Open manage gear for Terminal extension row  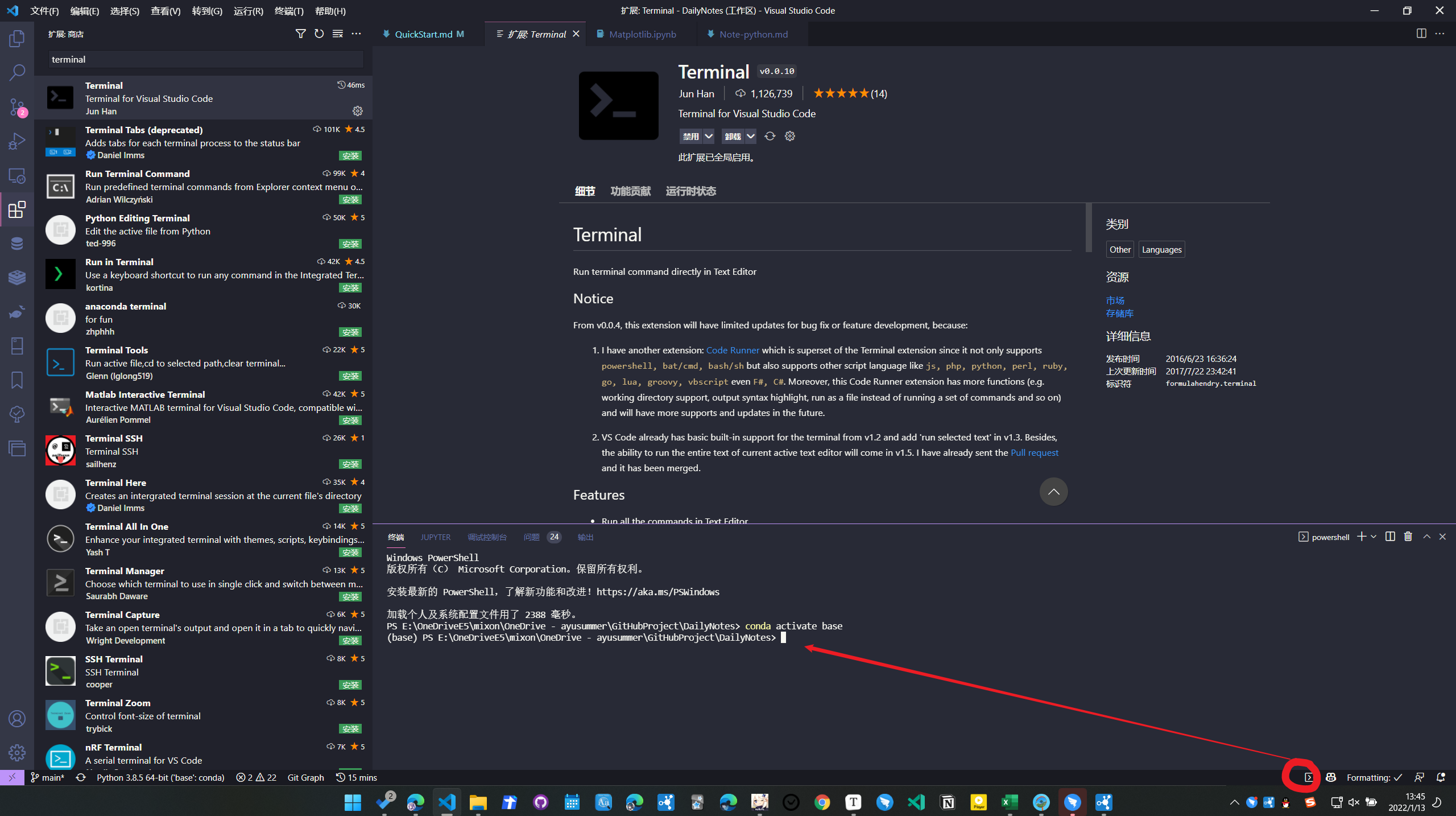coord(358,111)
